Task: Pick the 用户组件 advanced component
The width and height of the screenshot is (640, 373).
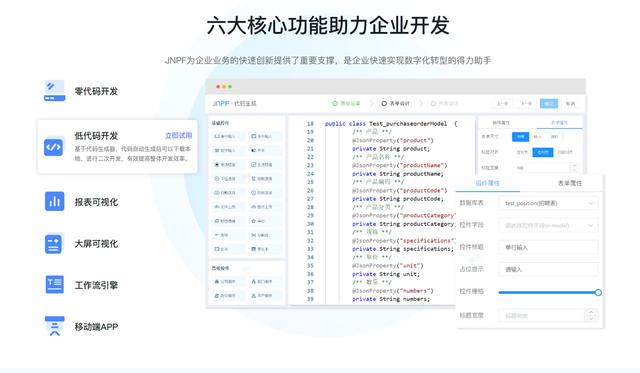Action: pyautogui.click(x=265, y=295)
